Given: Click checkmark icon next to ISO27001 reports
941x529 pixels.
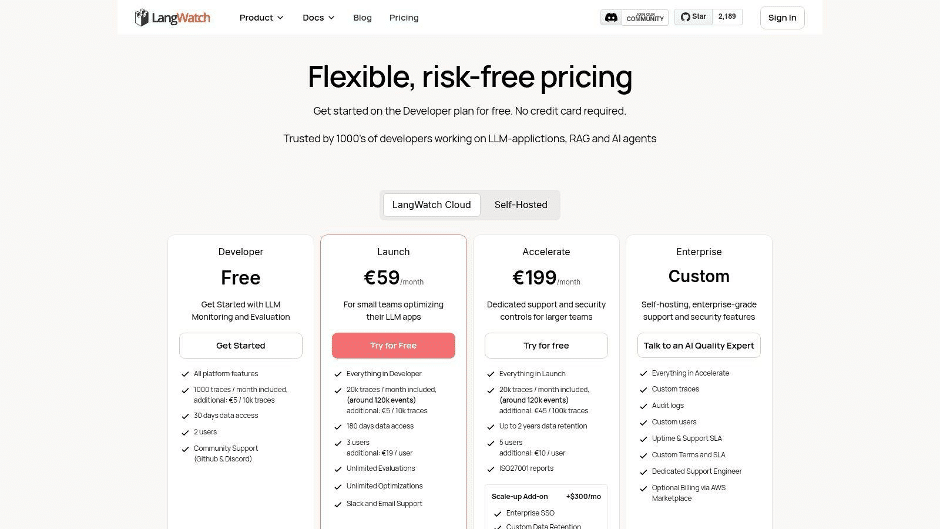Looking at the screenshot, I should (x=491, y=469).
